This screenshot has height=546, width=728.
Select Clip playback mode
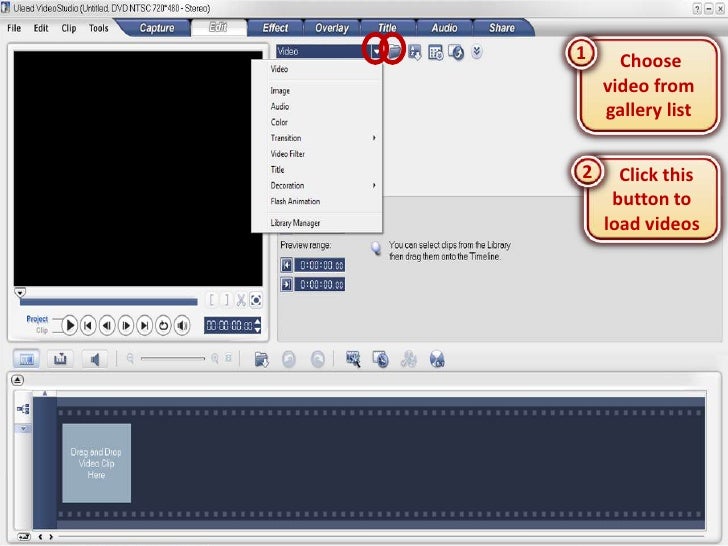click(42, 330)
